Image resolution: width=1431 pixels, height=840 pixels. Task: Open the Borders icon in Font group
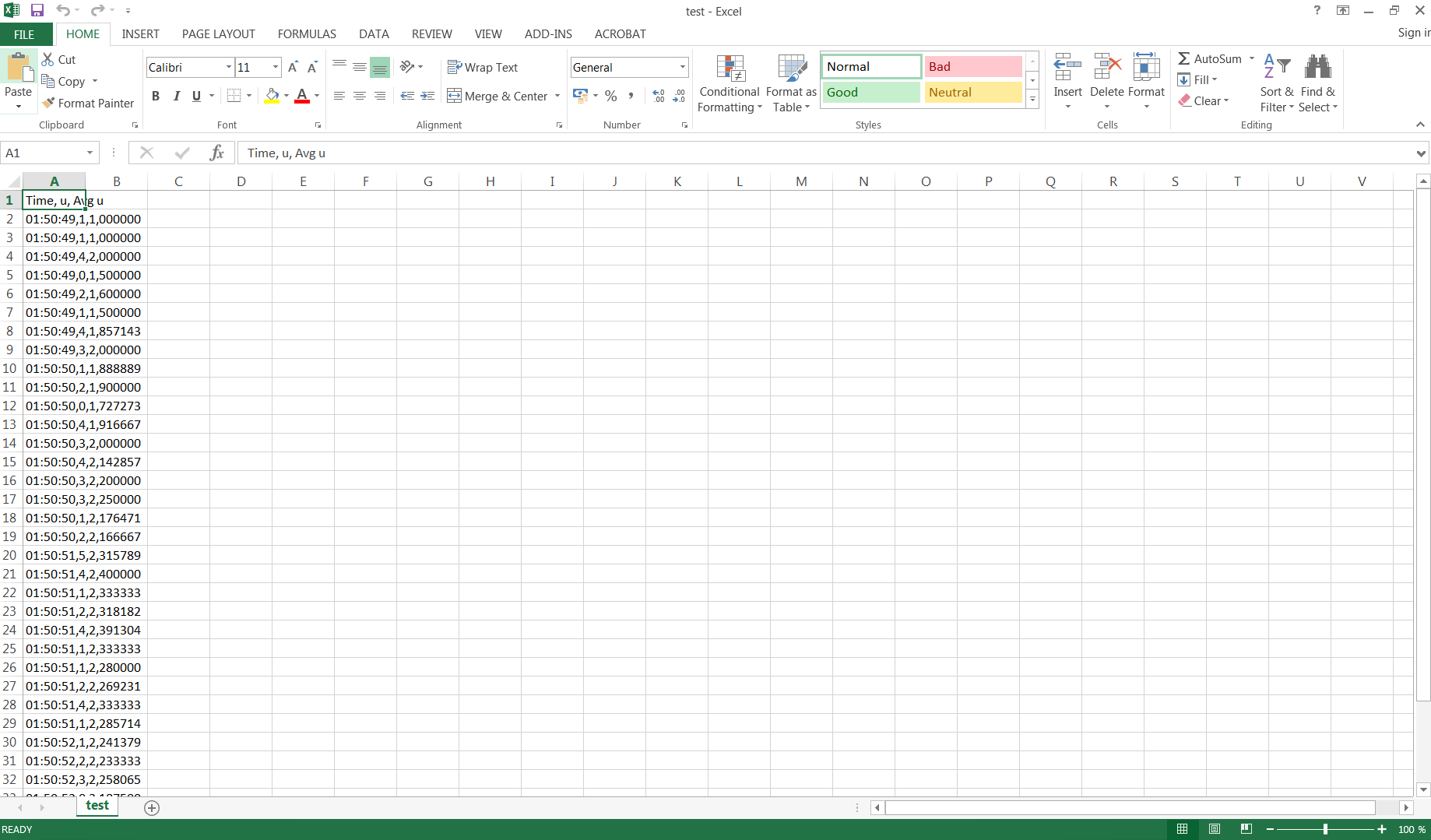(234, 96)
